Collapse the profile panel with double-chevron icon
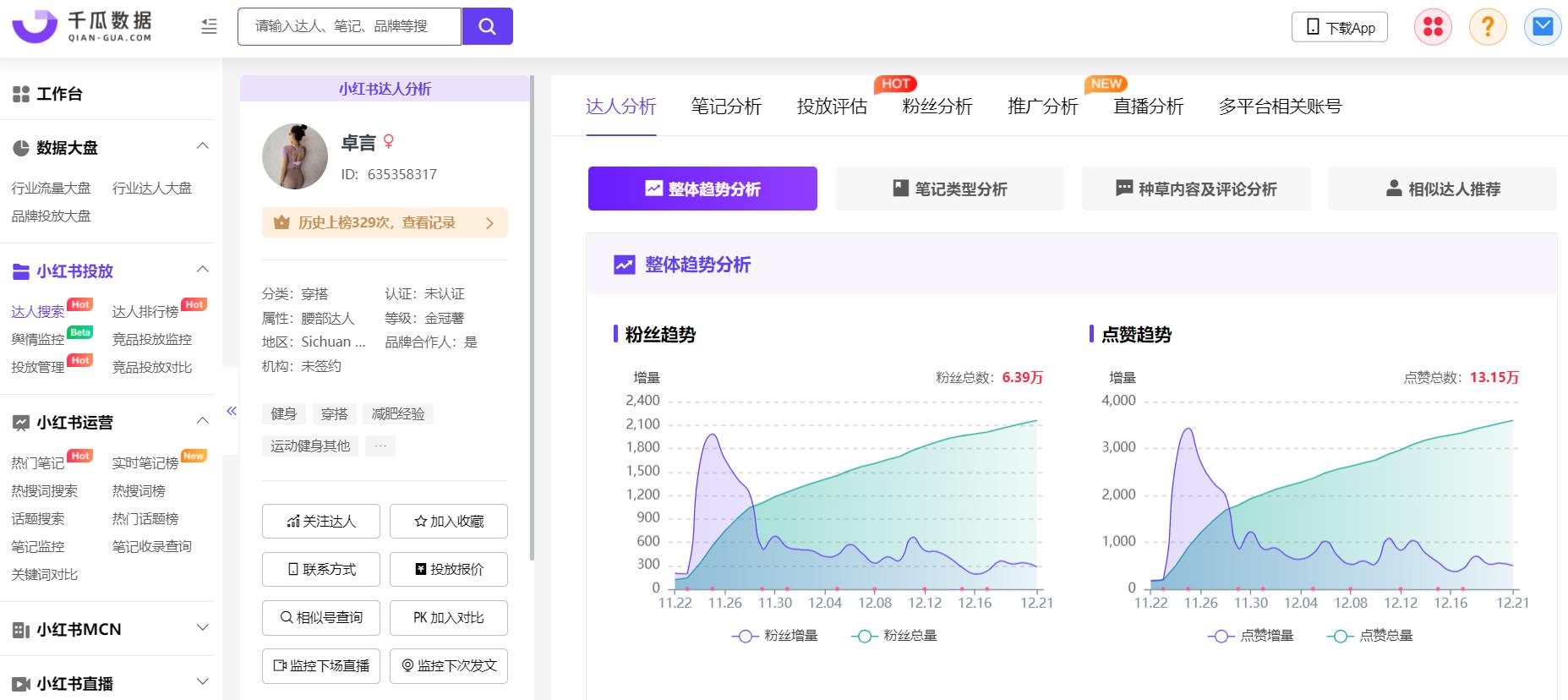This screenshot has height=700, width=1568. tap(231, 411)
